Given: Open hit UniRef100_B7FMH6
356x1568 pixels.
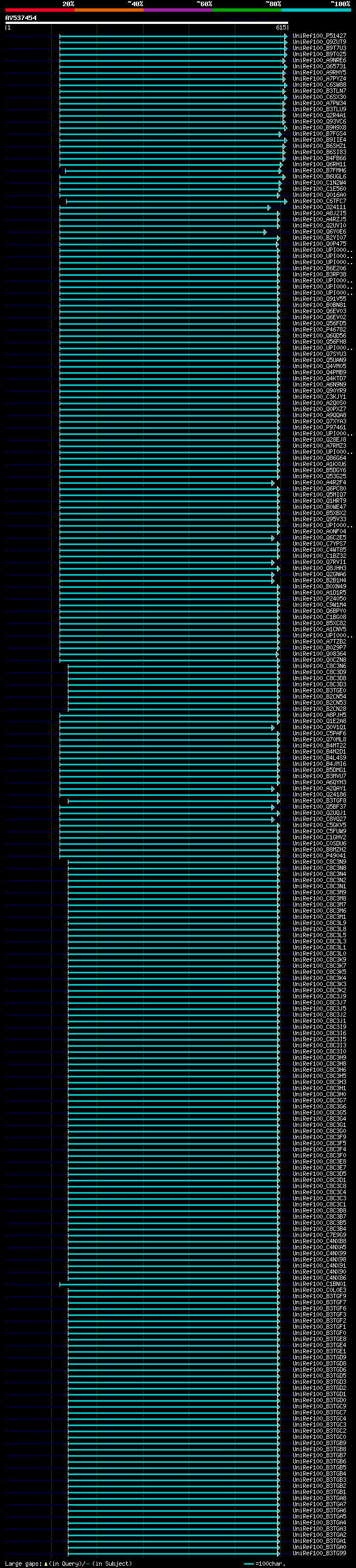Looking at the screenshot, I should [x=319, y=171].
